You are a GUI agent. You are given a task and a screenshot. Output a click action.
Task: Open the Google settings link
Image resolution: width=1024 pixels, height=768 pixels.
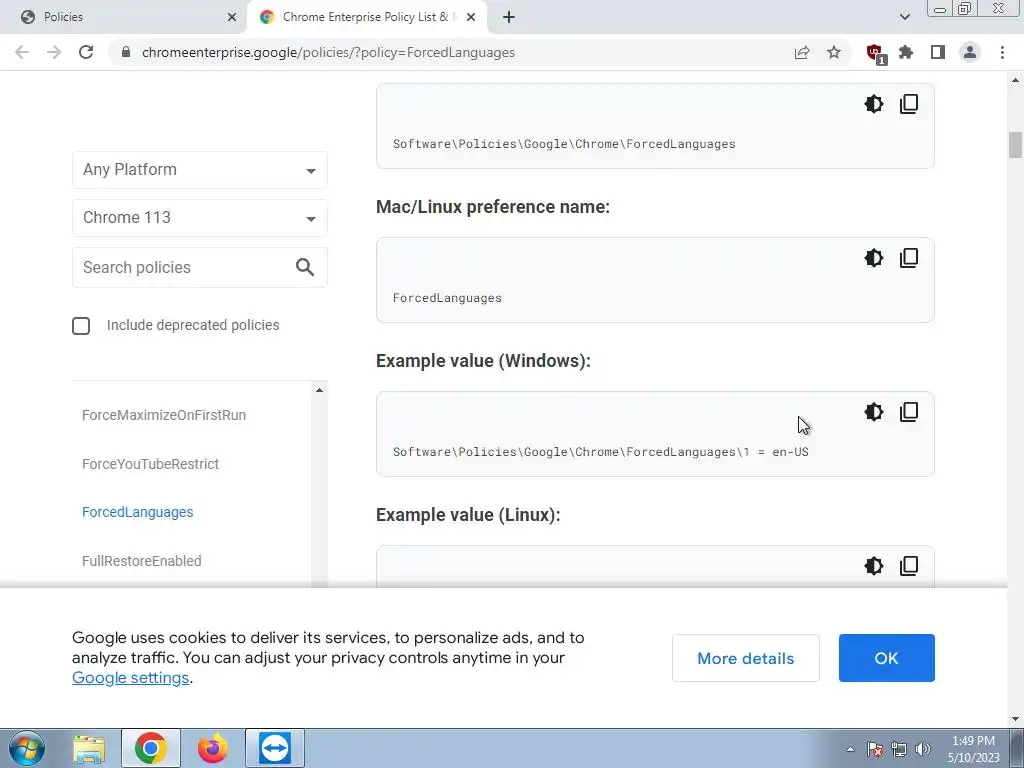(131, 678)
